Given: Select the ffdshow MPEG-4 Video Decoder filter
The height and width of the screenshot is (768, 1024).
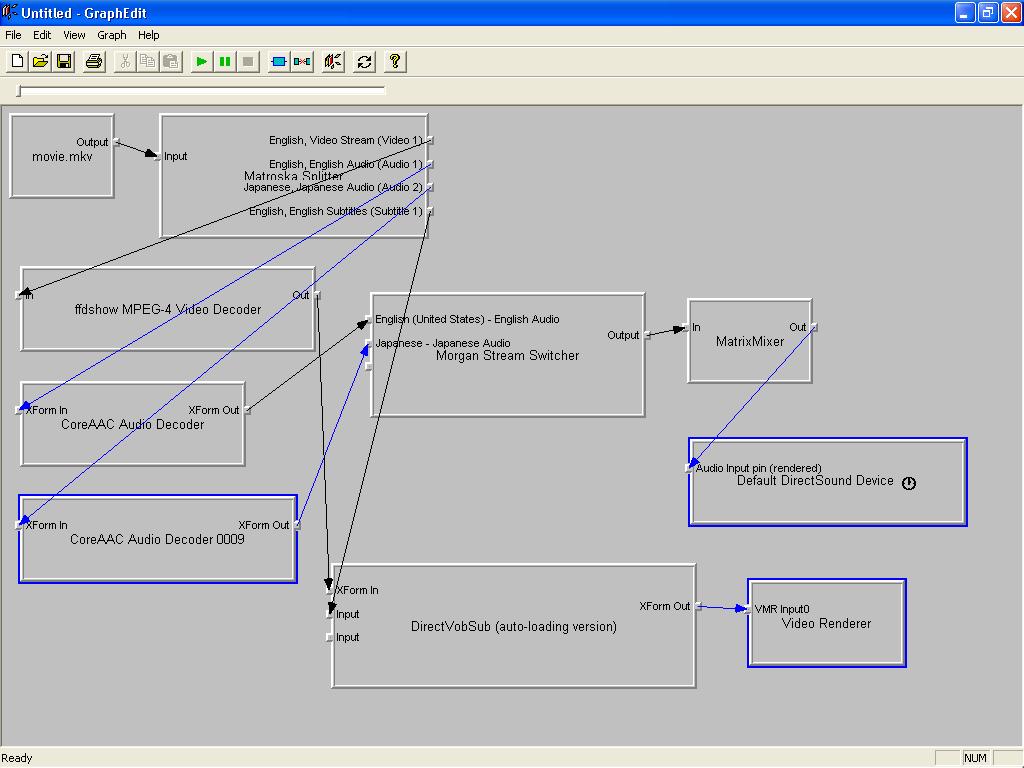Looking at the screenshot, I should [168, 310].
